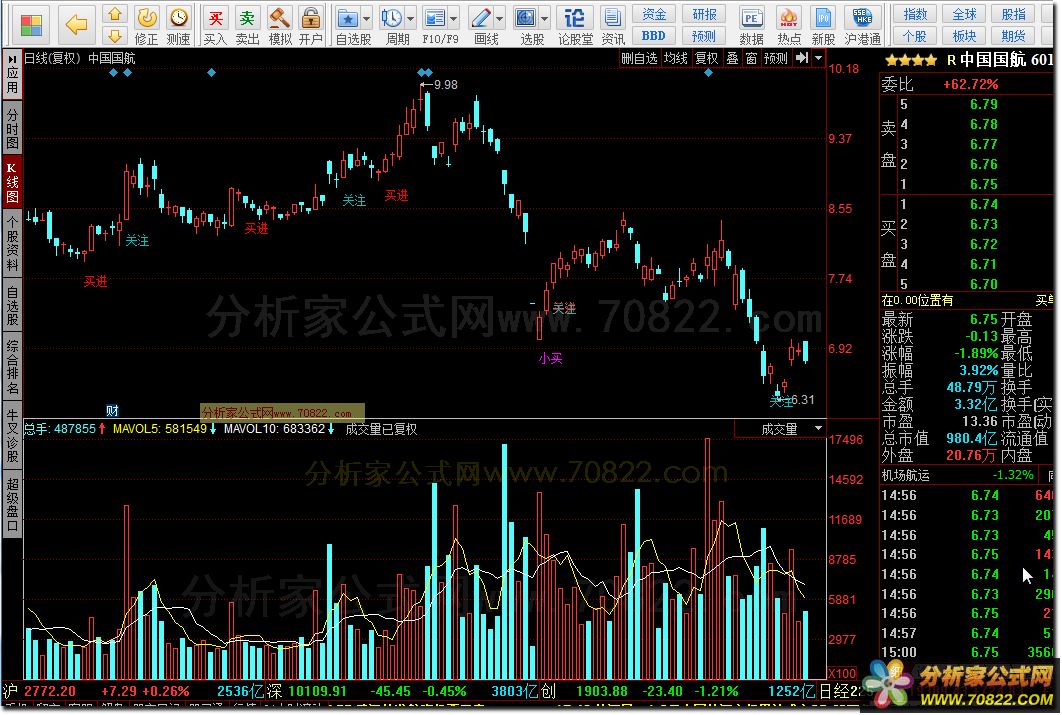Click the skip-to-end arrow above the chart
Image resolution: width=1062 pixels, height=715 pixels.
(x=801, y=58)
